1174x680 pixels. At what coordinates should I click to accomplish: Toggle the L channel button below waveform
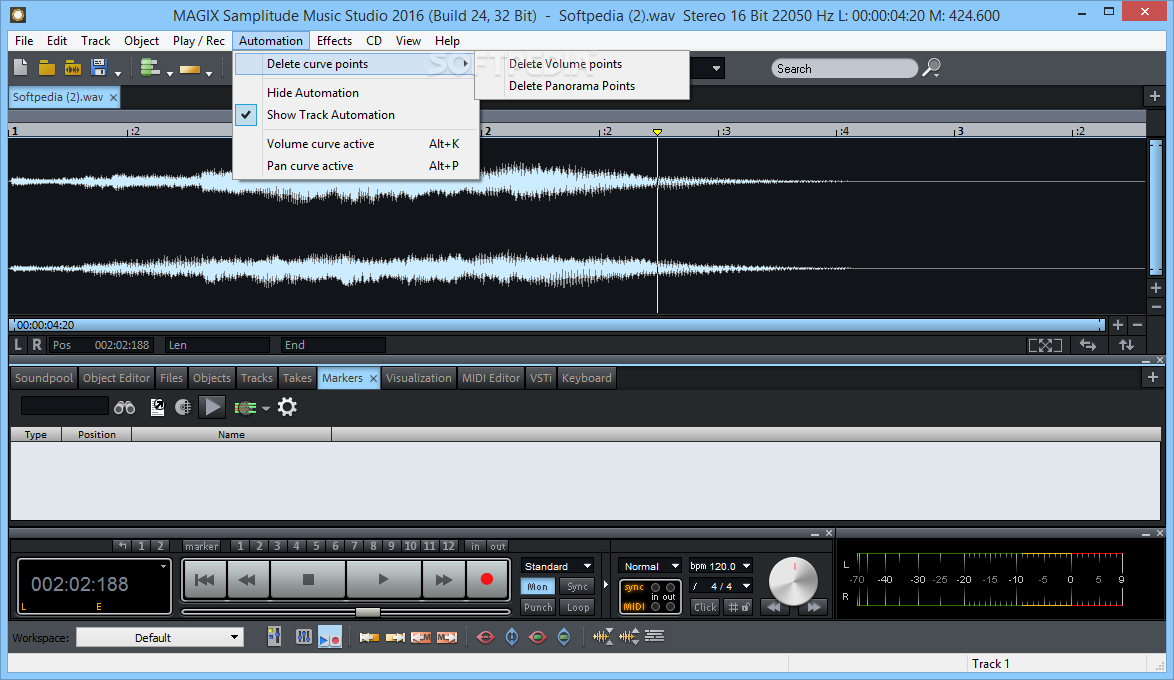coord(19,345)
